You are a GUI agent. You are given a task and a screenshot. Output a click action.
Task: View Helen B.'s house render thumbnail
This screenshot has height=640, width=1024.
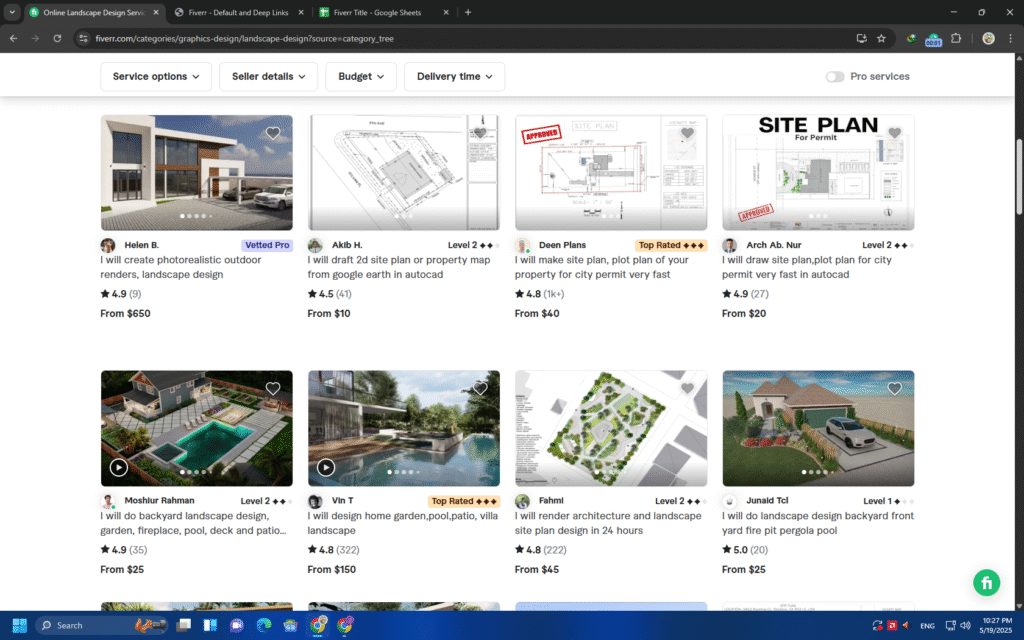[197, 172]
